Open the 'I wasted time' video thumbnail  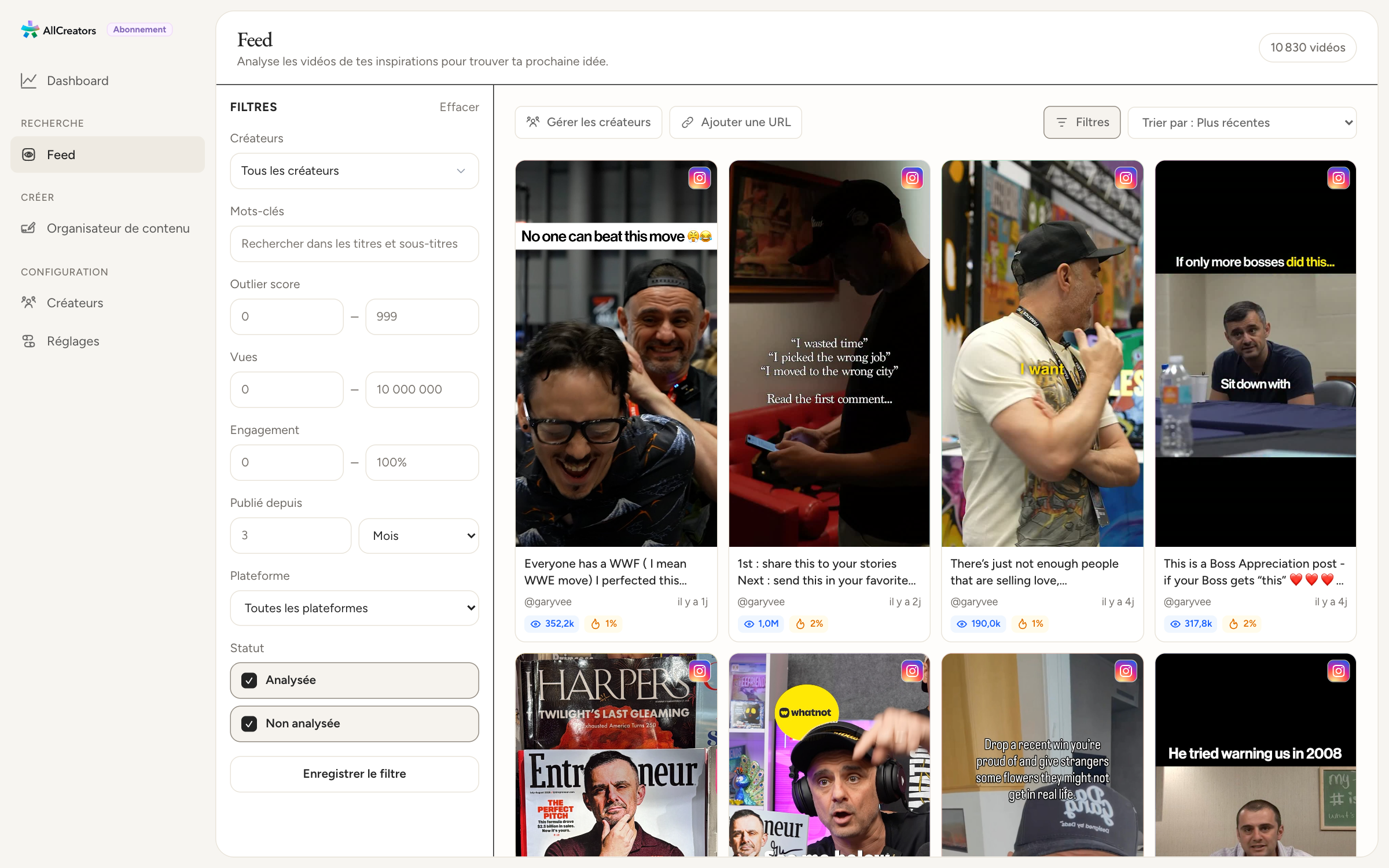tap(829, 354)
